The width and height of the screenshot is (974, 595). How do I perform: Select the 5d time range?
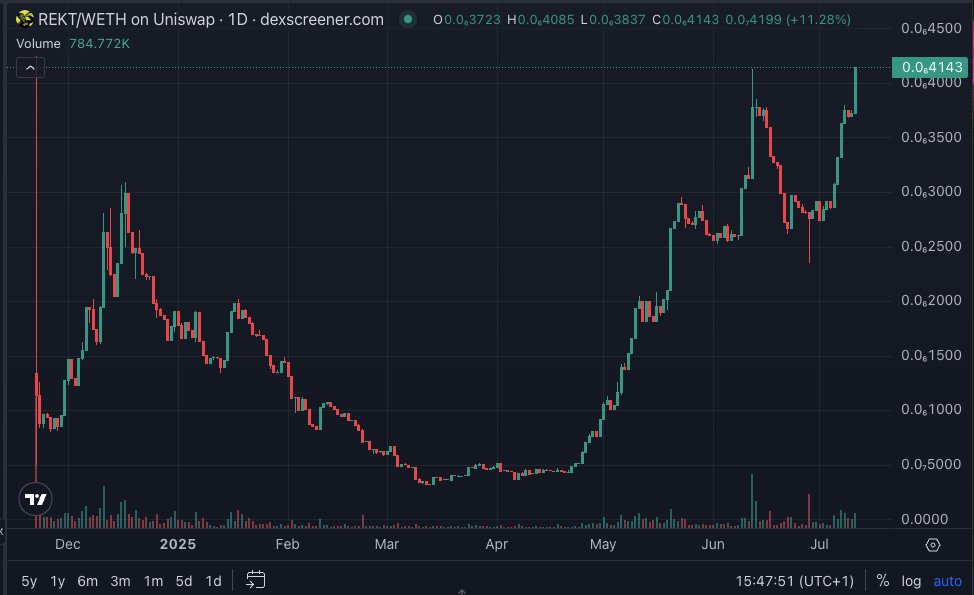point(183,581)
